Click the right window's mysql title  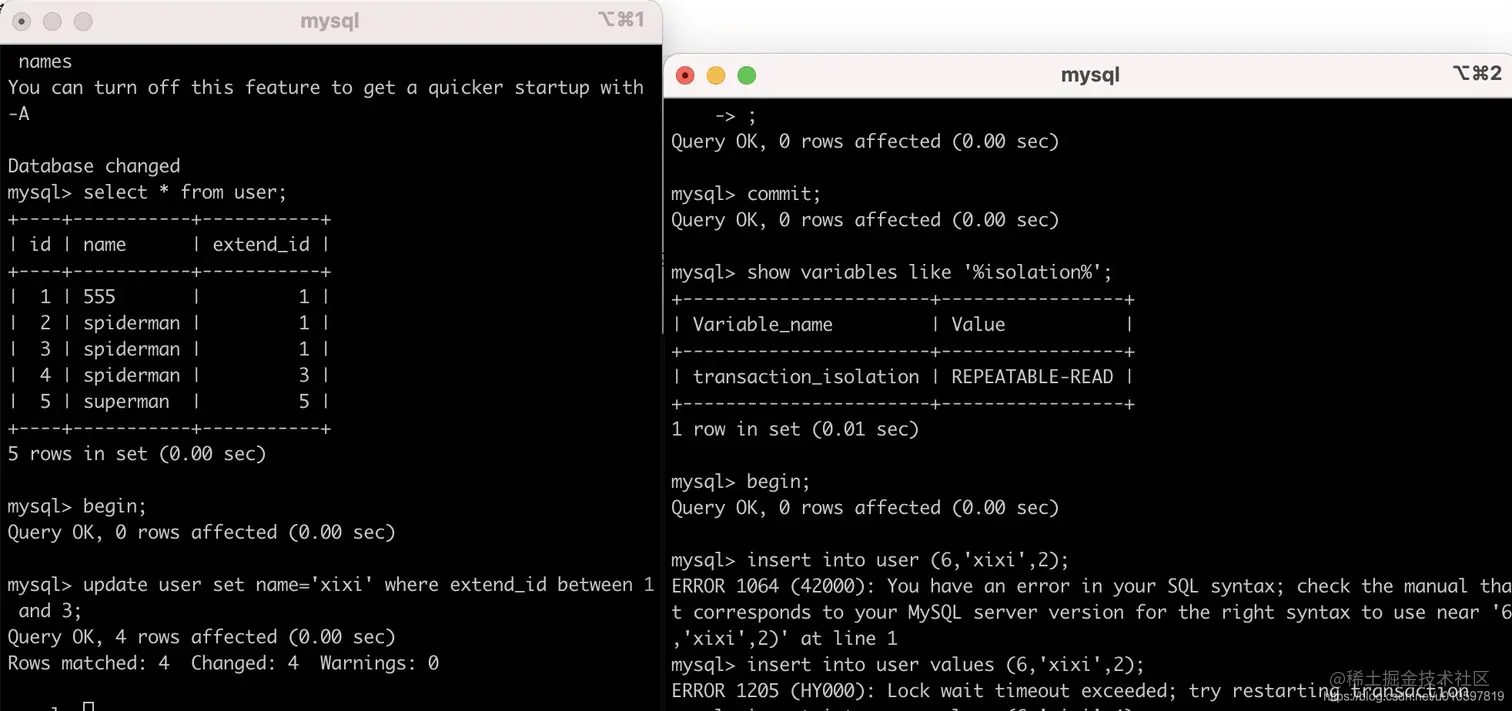point(1090,75)
